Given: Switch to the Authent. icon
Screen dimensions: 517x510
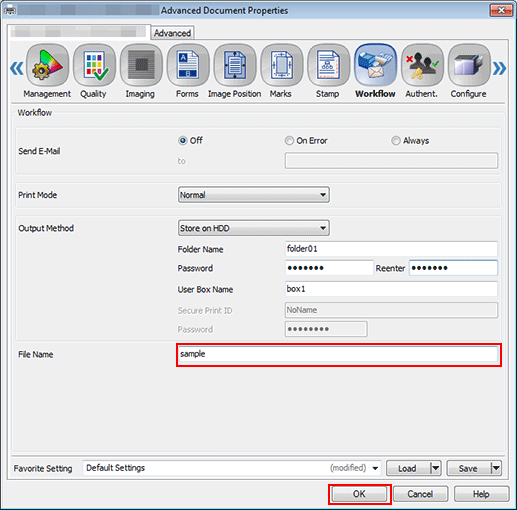Looking at the screenshot, I should (422, 65).
